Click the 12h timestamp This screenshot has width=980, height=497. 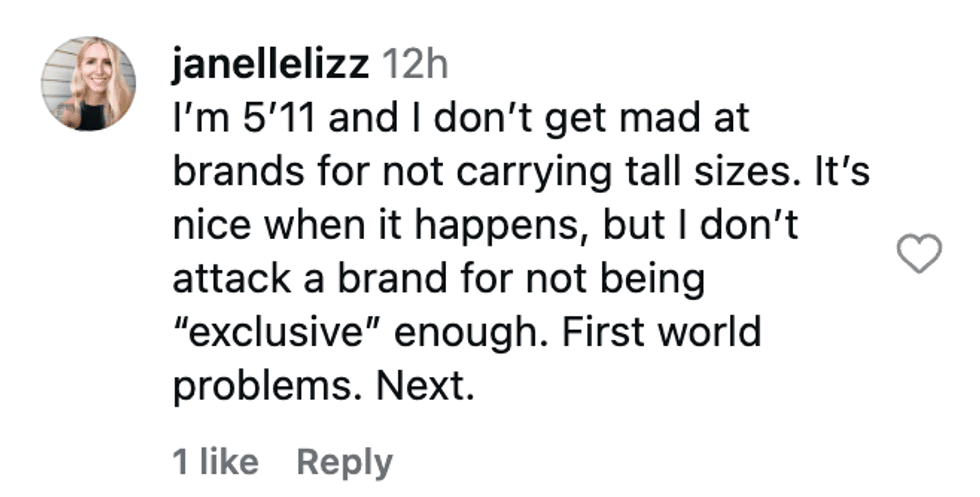(414, 64)
